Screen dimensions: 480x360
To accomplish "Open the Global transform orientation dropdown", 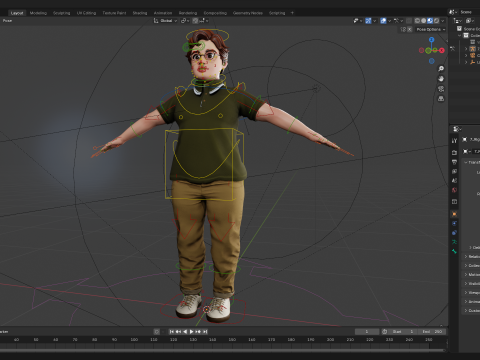I will [x=165, y=21].
